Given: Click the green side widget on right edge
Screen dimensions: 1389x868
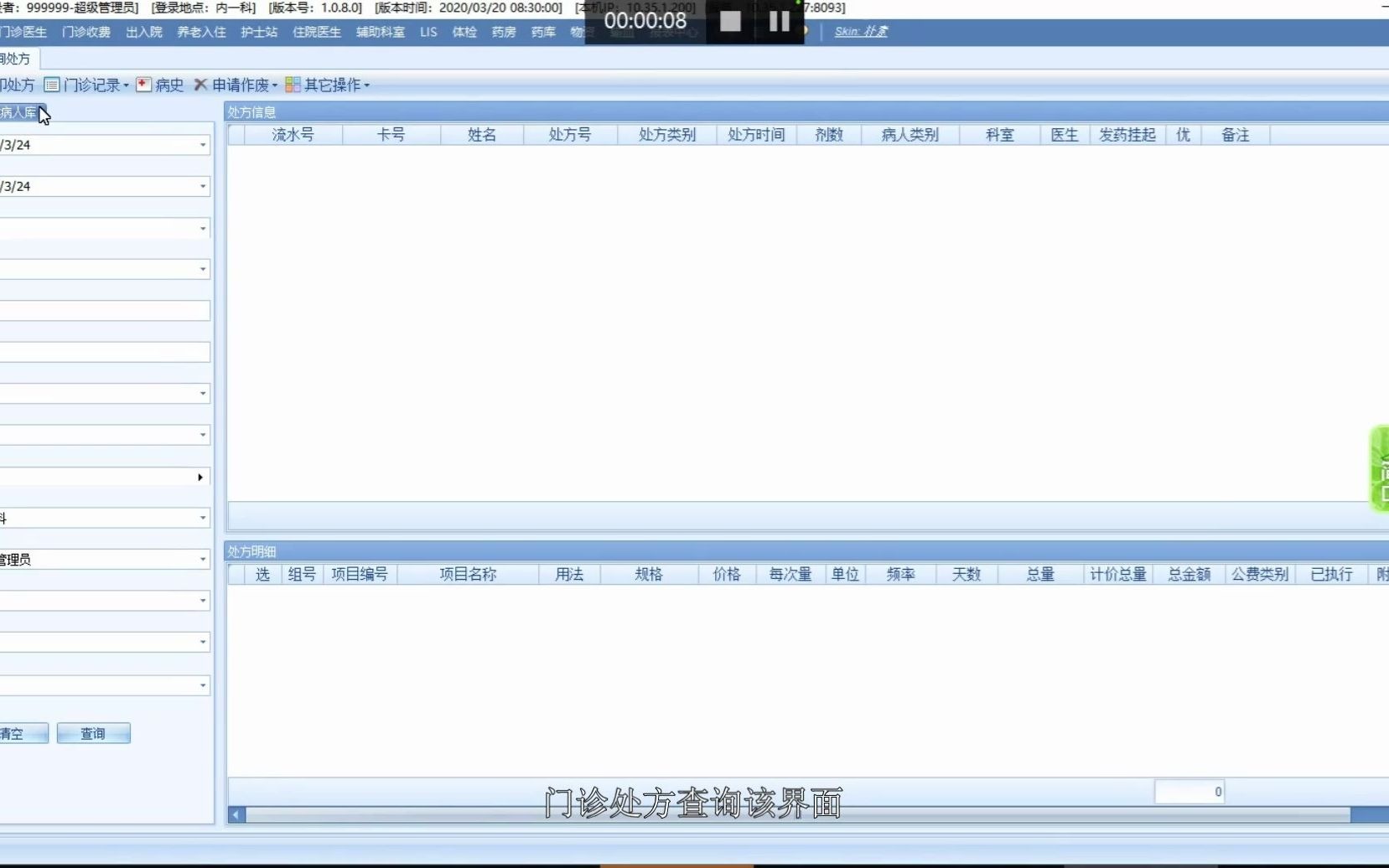Looking at the screenshot, I should pyautogui.click(x=1380, y=468).
